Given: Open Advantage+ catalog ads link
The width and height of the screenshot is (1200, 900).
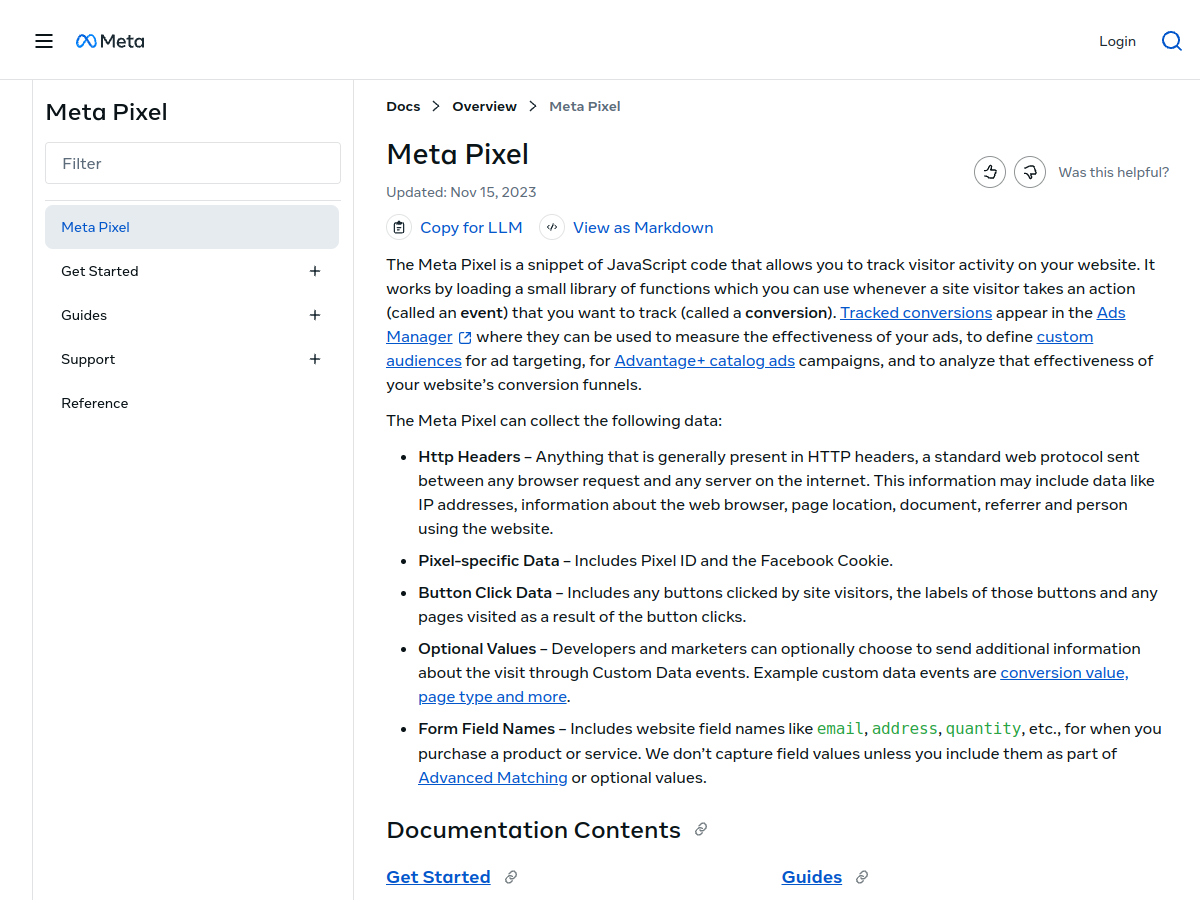Looking at the screenshot, I should pos(705,360).
